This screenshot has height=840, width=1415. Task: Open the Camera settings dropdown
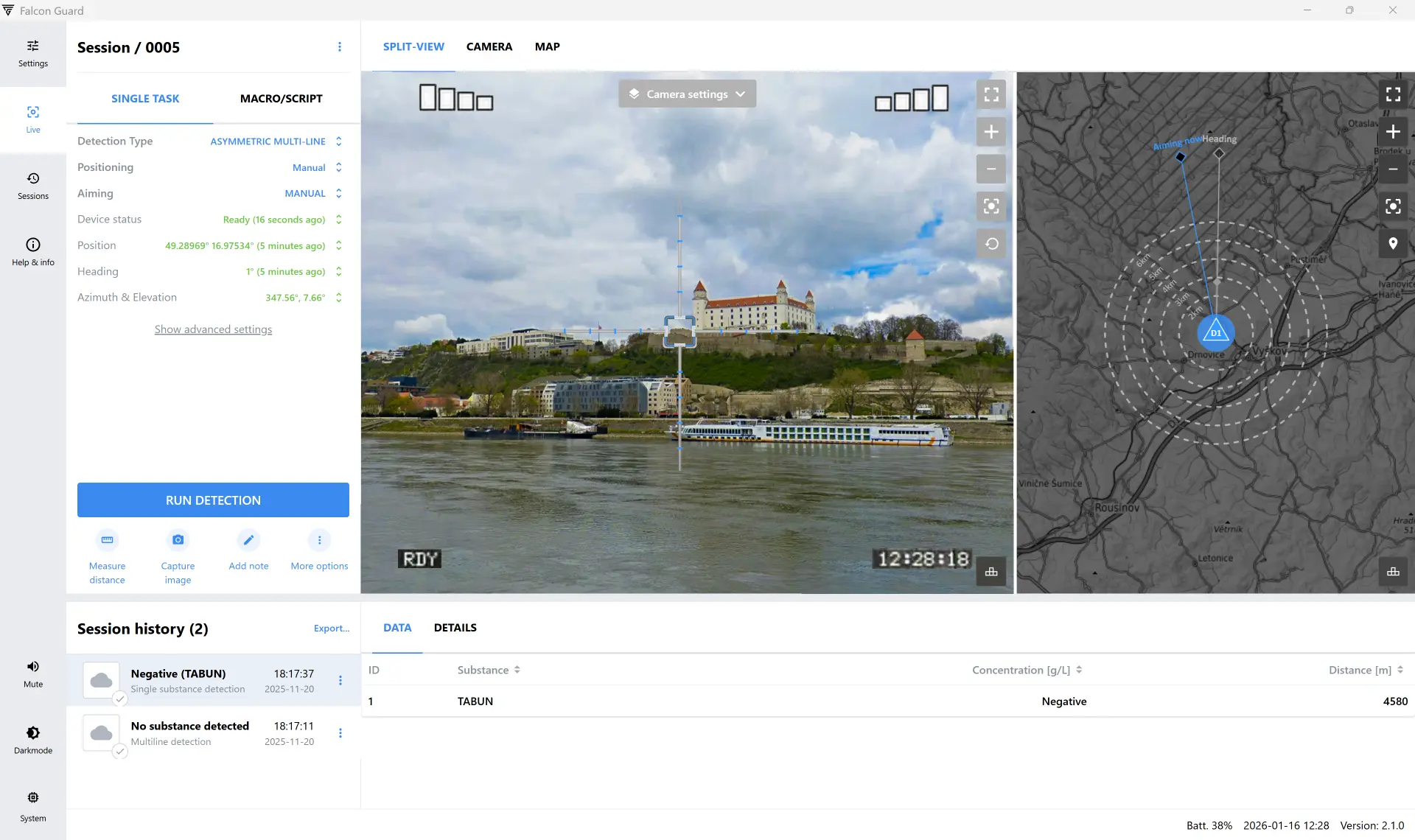pos(688,94)
